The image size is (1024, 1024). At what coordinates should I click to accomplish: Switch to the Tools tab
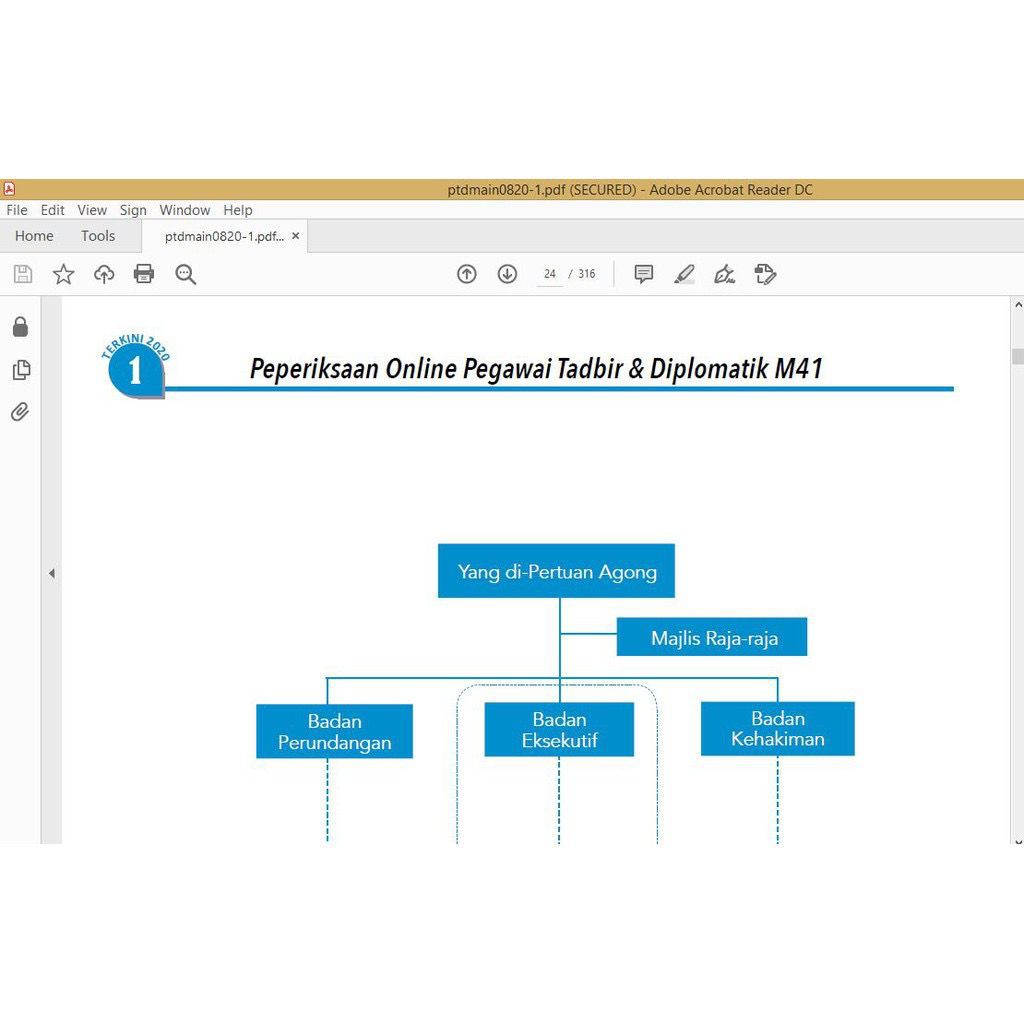coord(98,236)
